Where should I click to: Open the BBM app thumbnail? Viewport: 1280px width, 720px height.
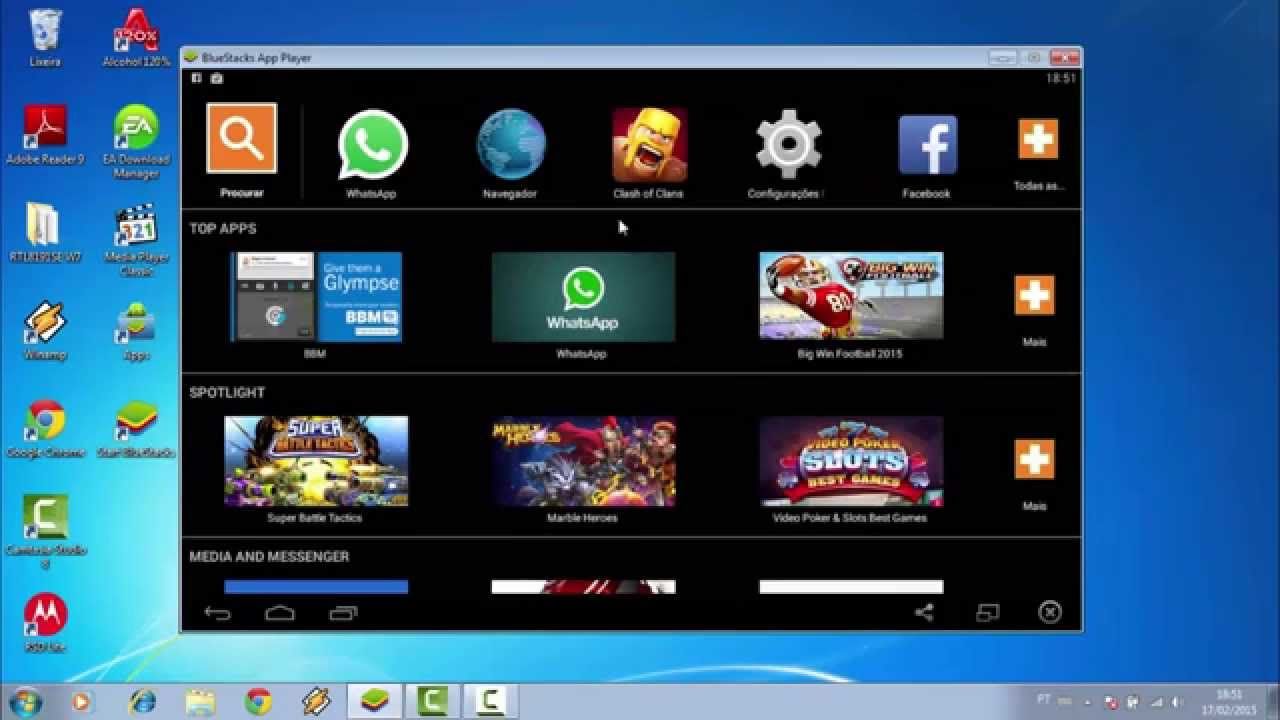point(316,297)
